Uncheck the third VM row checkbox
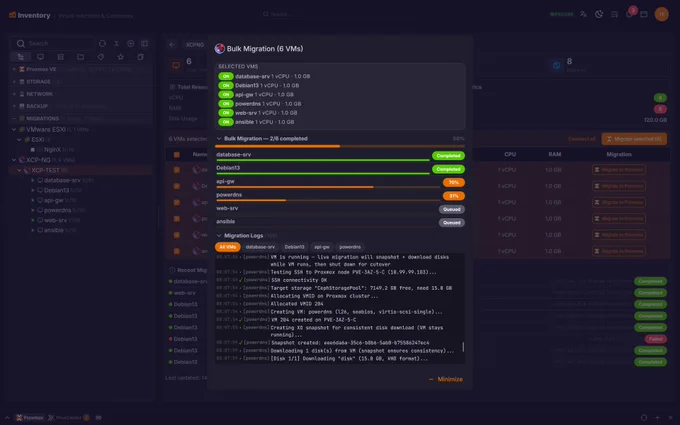 pyautogui.click(x=177, y=203)
